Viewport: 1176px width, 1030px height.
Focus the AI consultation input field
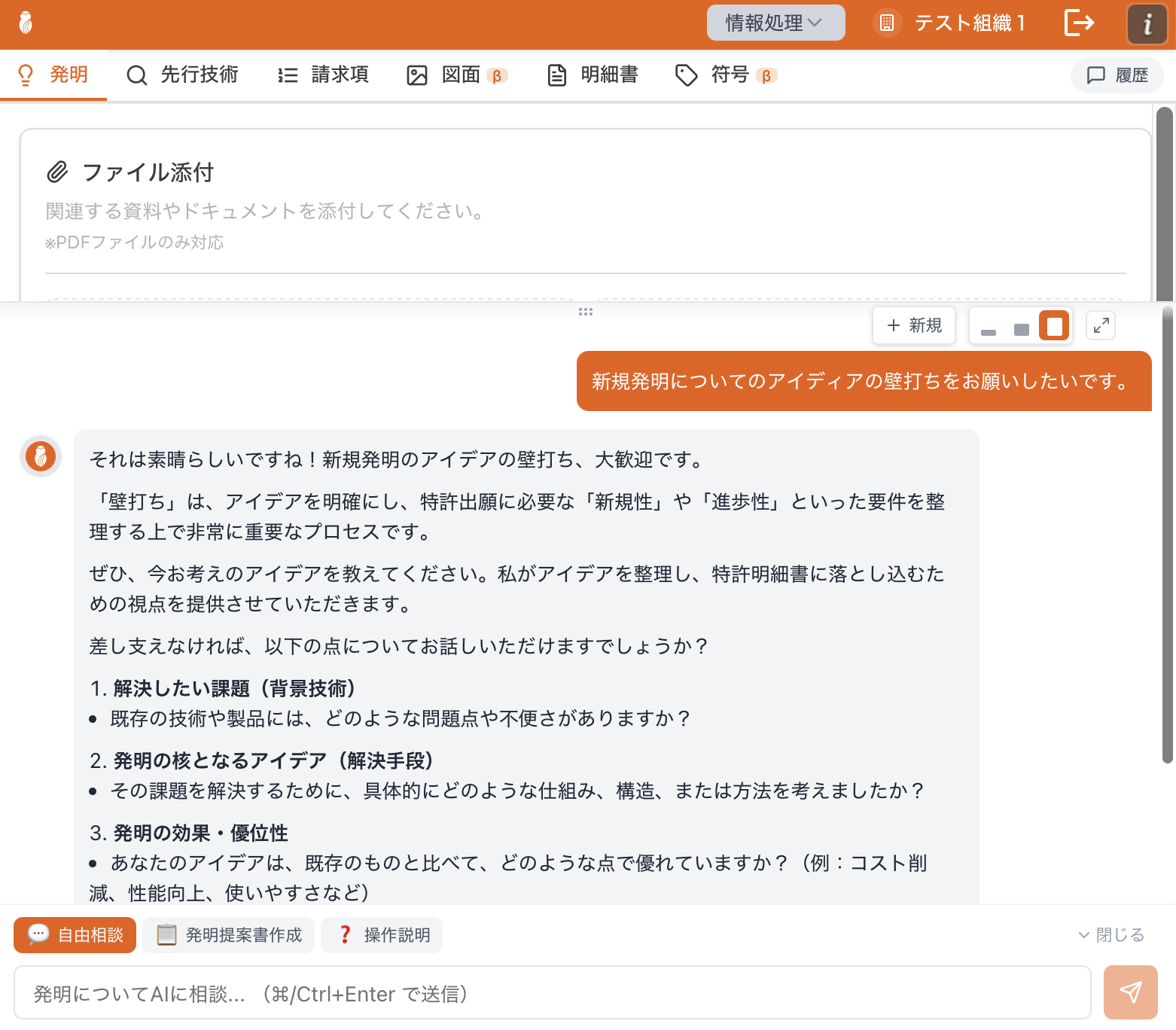point(552,994)
